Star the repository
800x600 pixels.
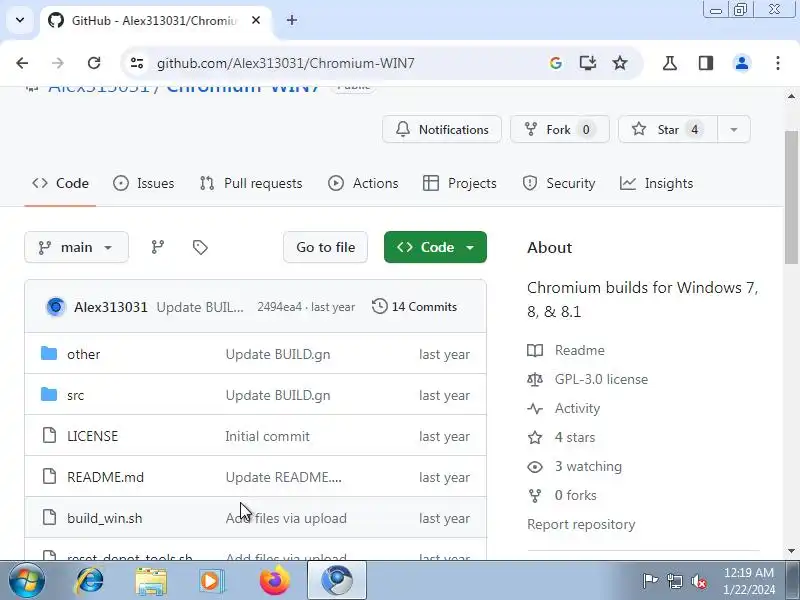[668, 130]
